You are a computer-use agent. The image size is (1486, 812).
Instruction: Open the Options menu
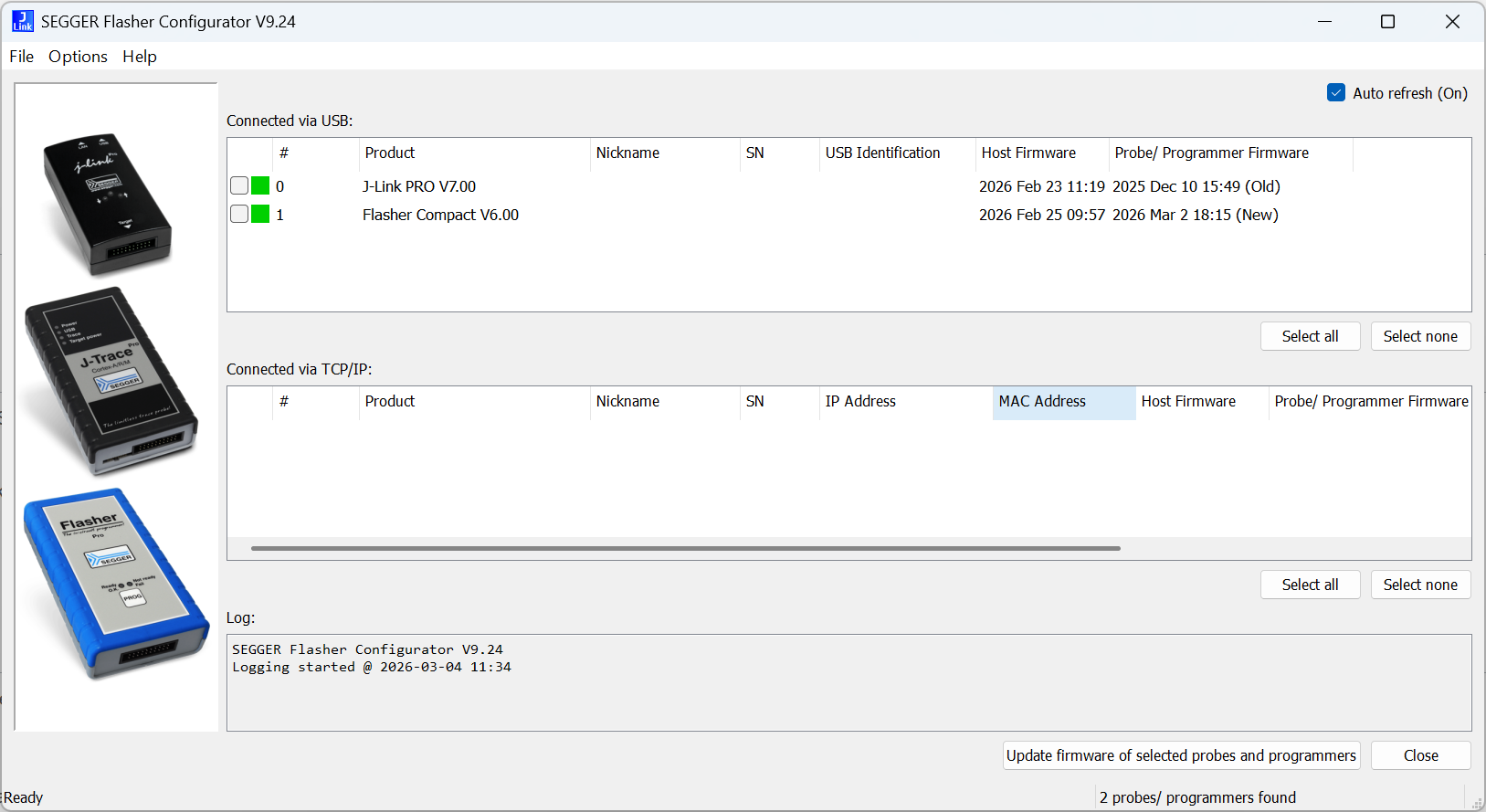click(78, 57)
